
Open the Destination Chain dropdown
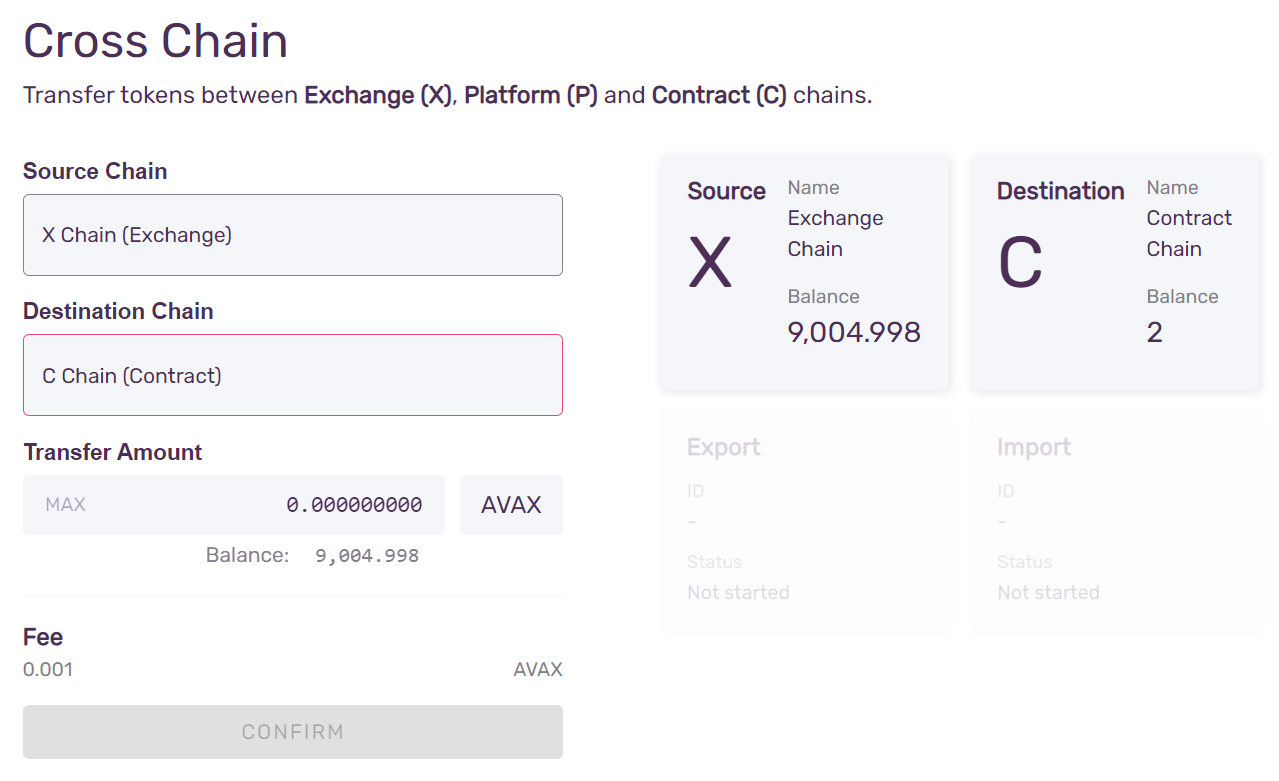tap(293, 375)
